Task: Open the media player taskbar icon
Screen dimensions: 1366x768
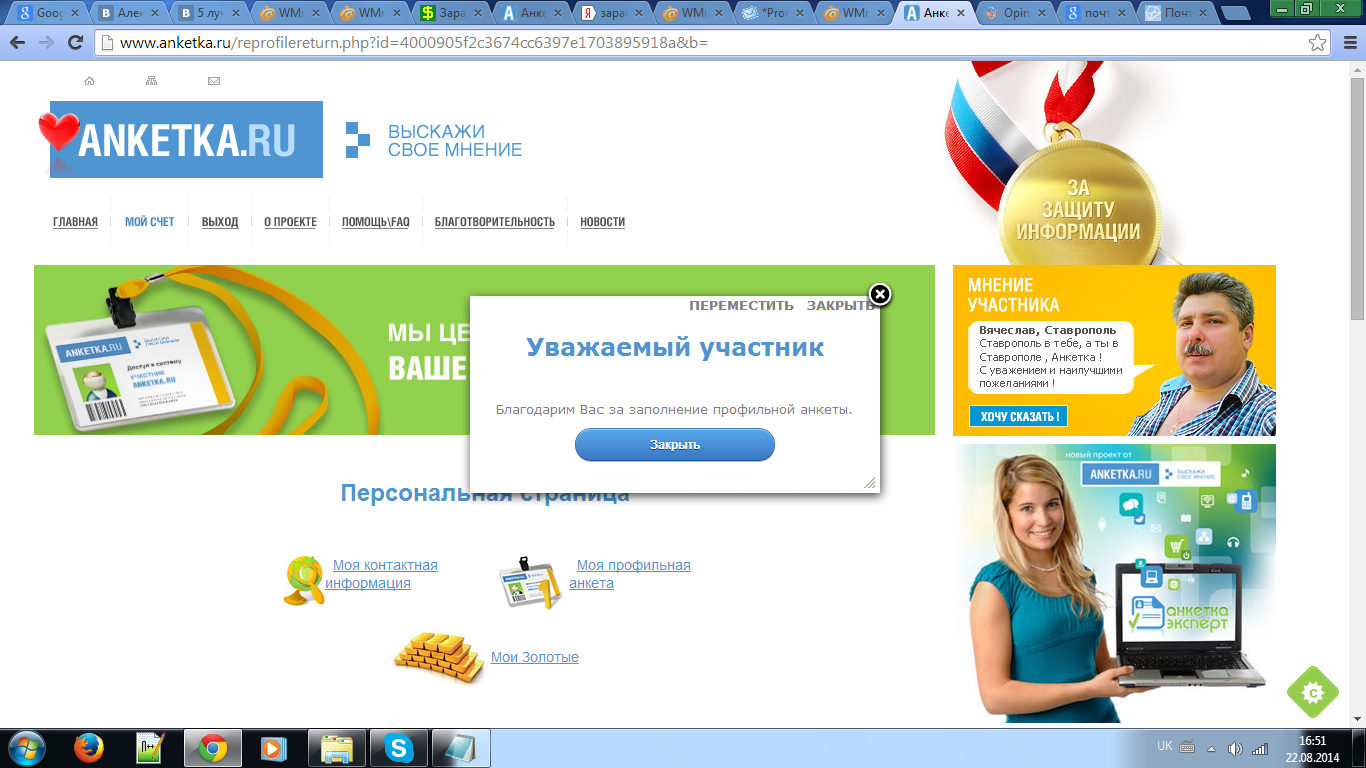Action: (x=272, y=748)
